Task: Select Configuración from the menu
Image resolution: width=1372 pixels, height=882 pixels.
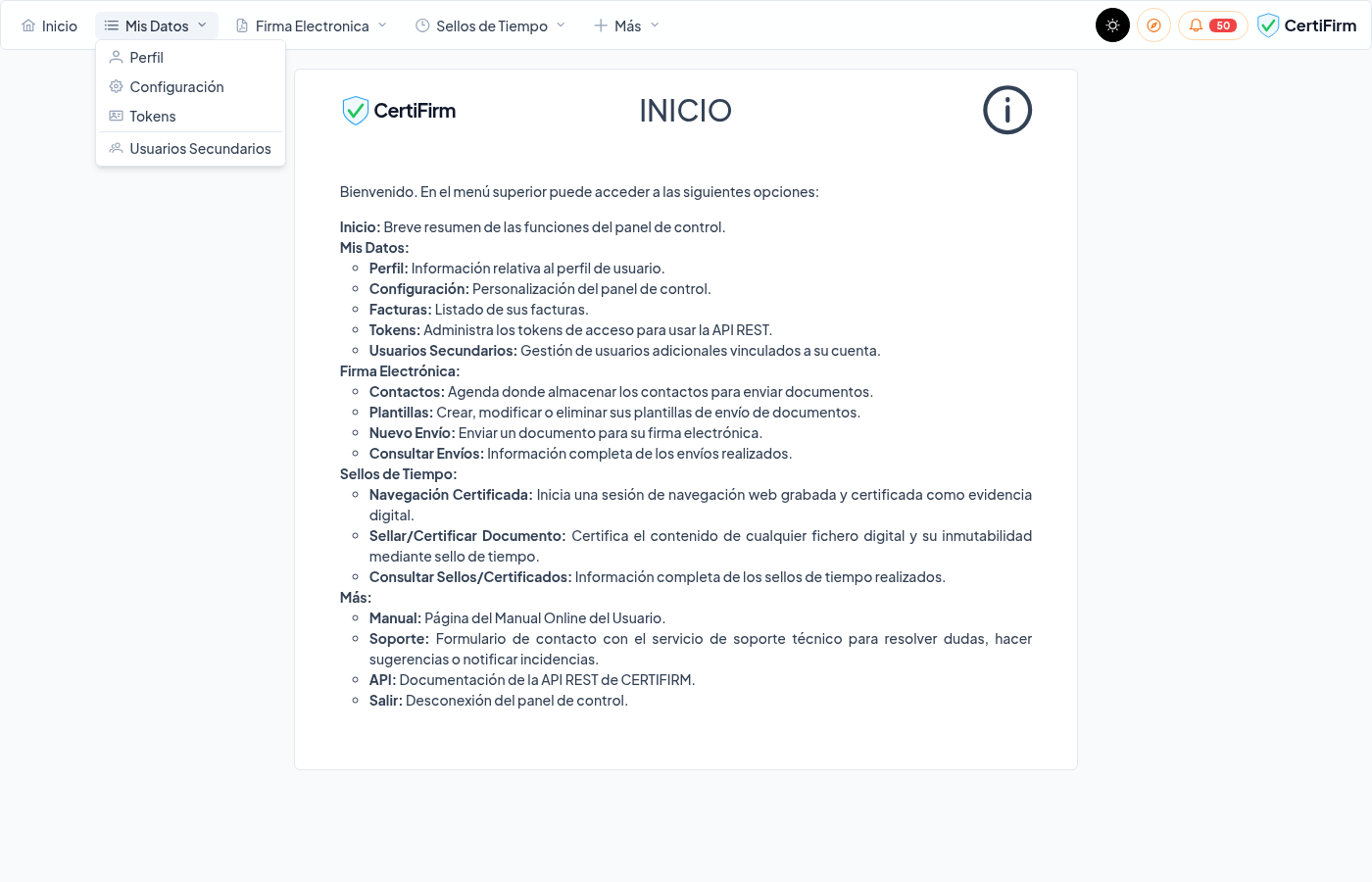Action: [x=190, y=86]
